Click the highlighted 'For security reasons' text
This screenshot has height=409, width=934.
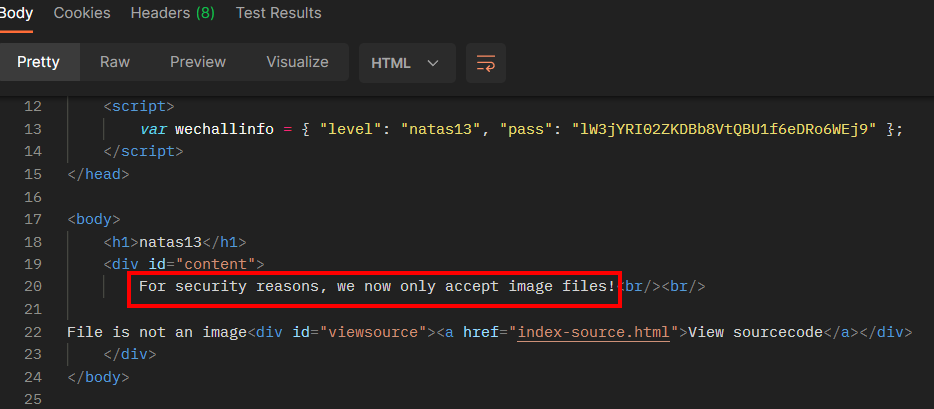pyautogui.click(x=376, y=287)
